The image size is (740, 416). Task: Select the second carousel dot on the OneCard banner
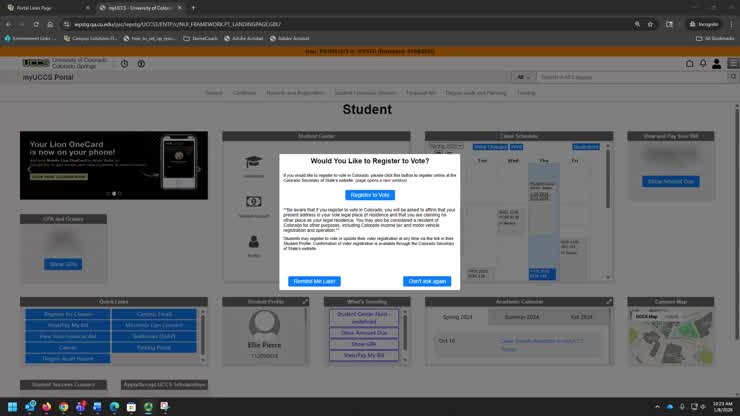point(114,193)
